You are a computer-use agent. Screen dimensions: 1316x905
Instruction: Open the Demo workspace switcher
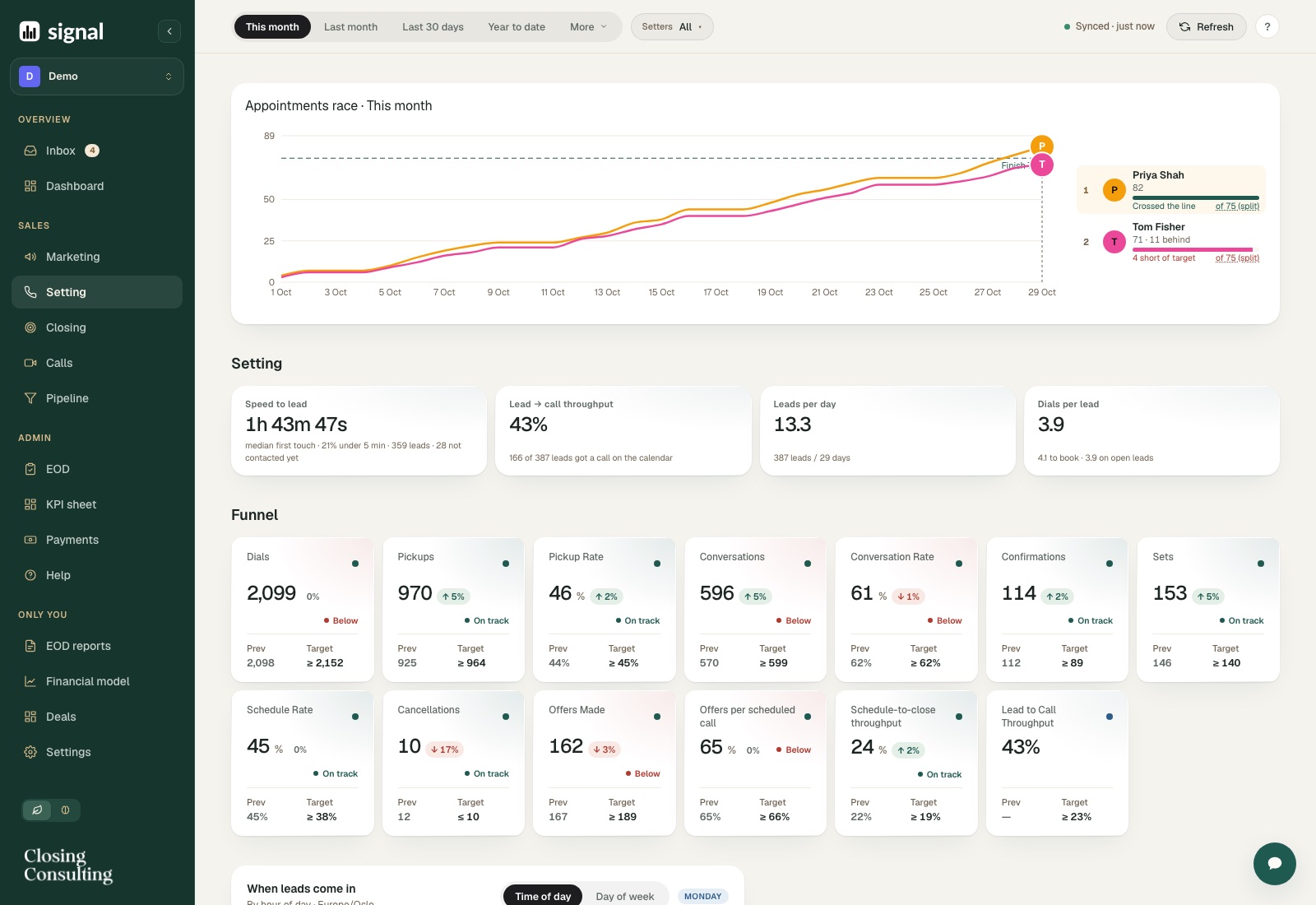97,77
